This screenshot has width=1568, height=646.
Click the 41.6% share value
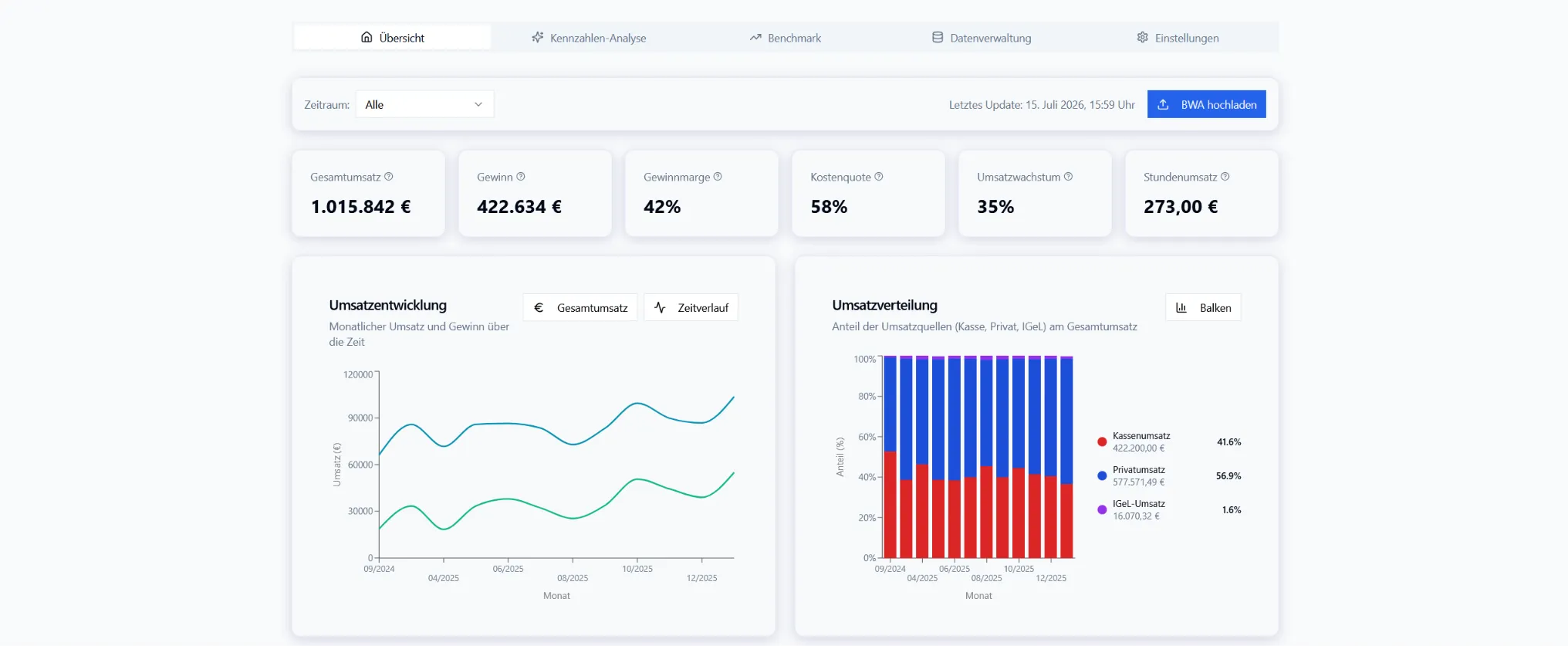tap(1228, 442)
